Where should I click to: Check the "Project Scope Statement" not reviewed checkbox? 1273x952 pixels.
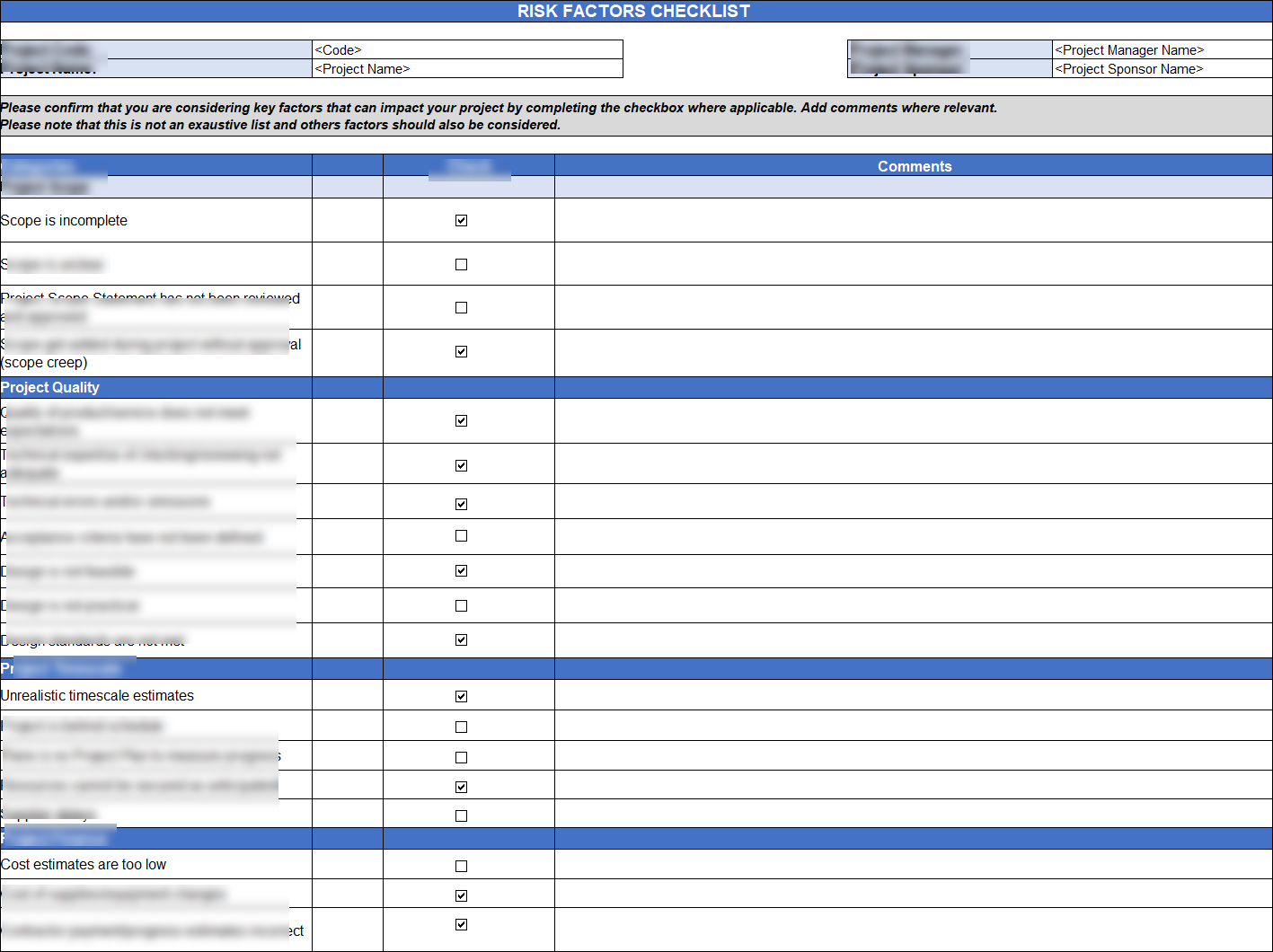pos(461,307)
